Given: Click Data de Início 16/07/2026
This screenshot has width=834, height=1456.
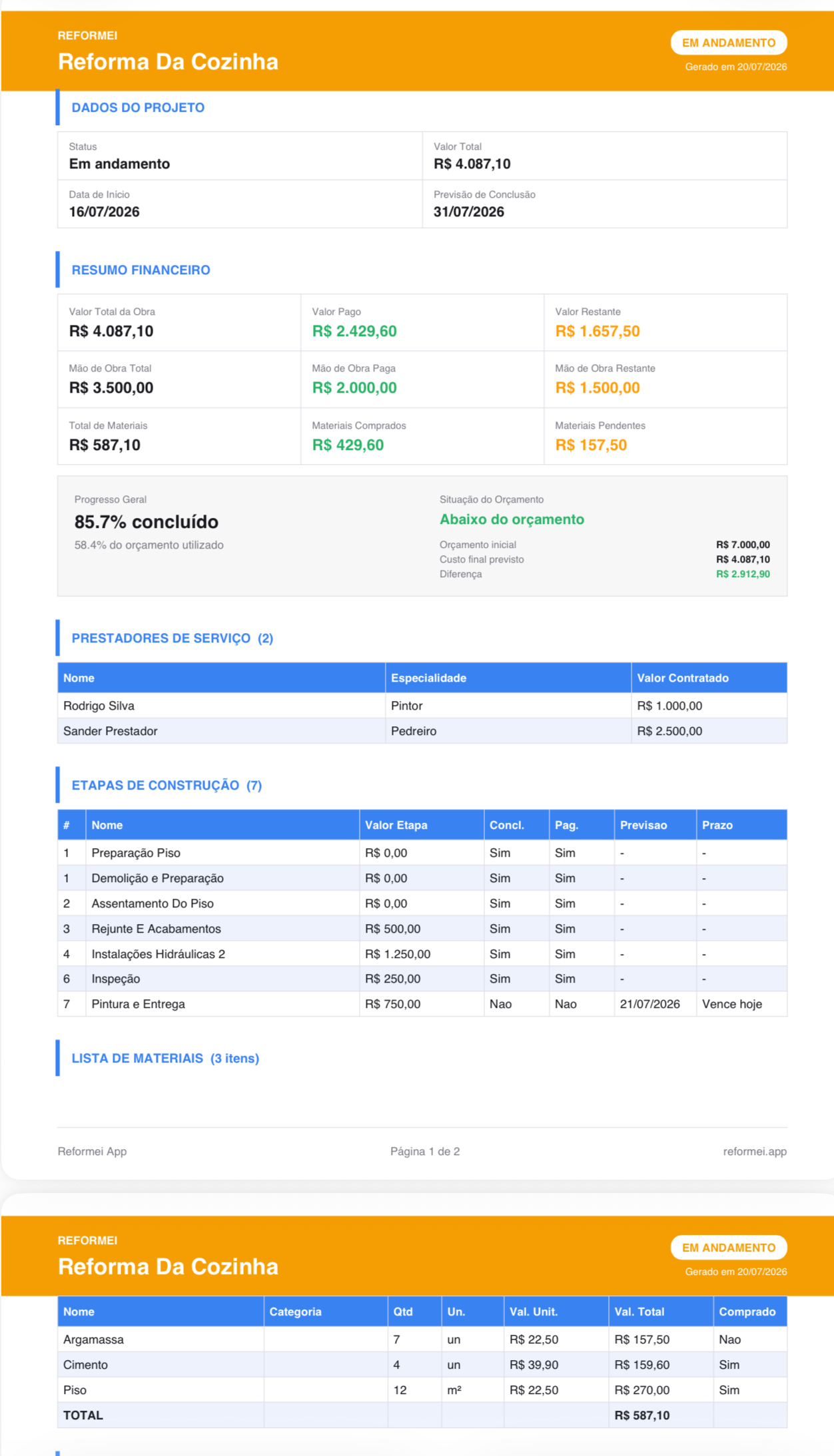Looking at the screenshot, I should [x=104, y=212].
